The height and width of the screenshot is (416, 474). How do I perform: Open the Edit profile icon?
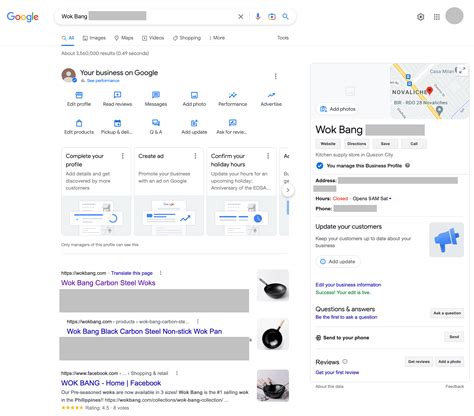click(79, 95)
